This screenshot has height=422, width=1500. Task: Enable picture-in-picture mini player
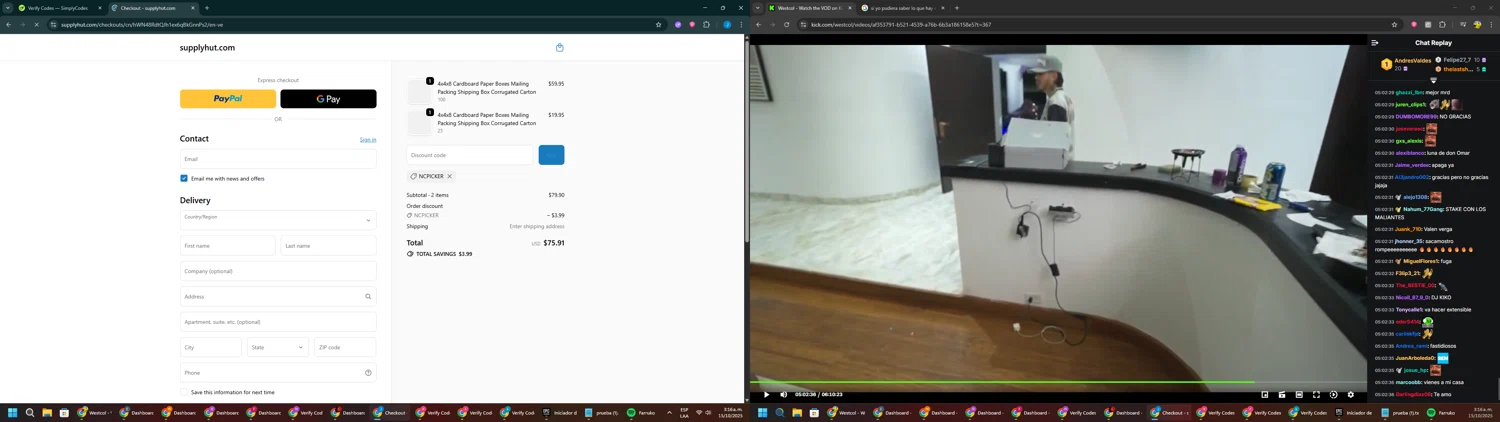(1264, 395)
